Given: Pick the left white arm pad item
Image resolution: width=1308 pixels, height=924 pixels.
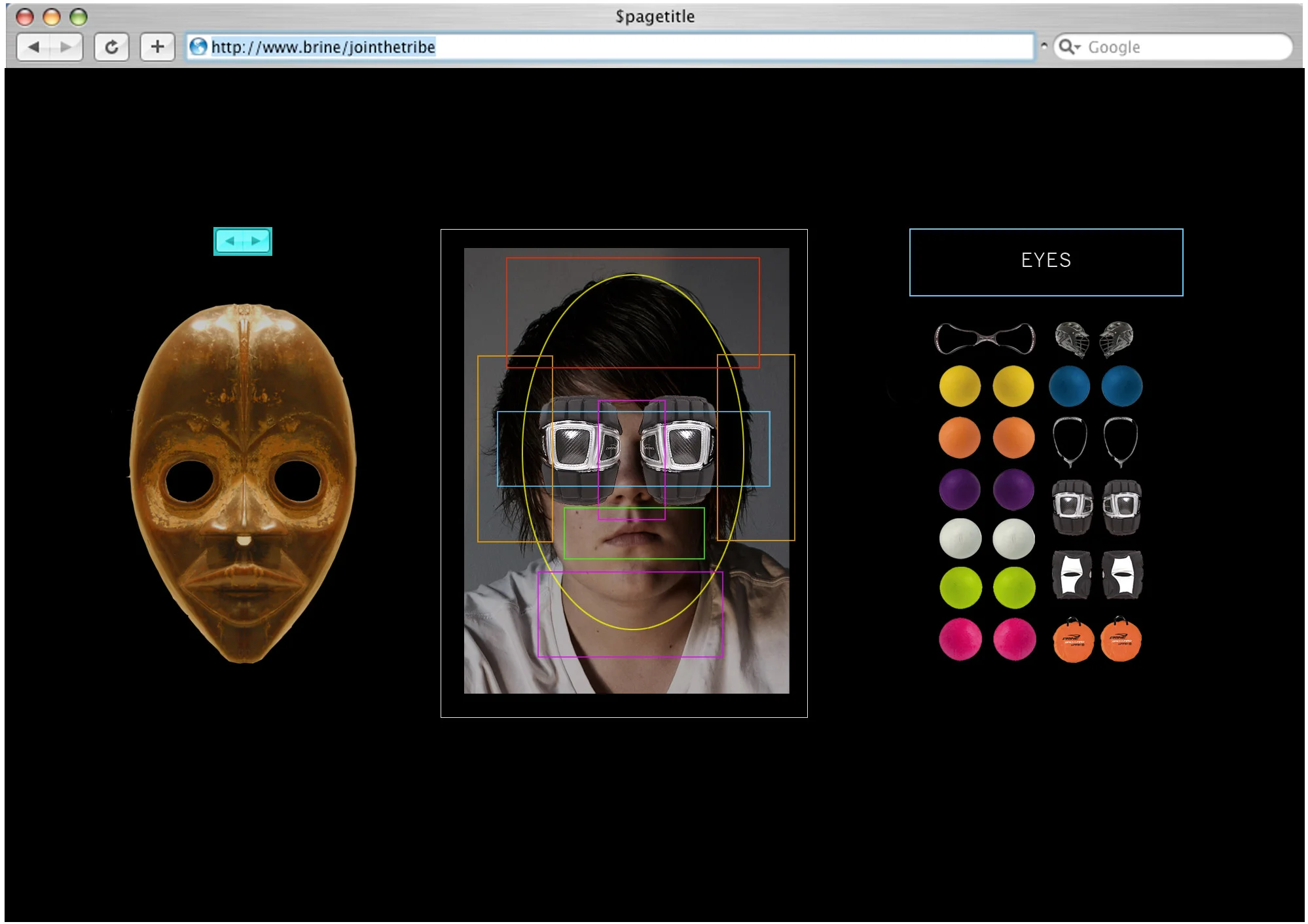Looking at the screenshot, I should click(1072, 575).
